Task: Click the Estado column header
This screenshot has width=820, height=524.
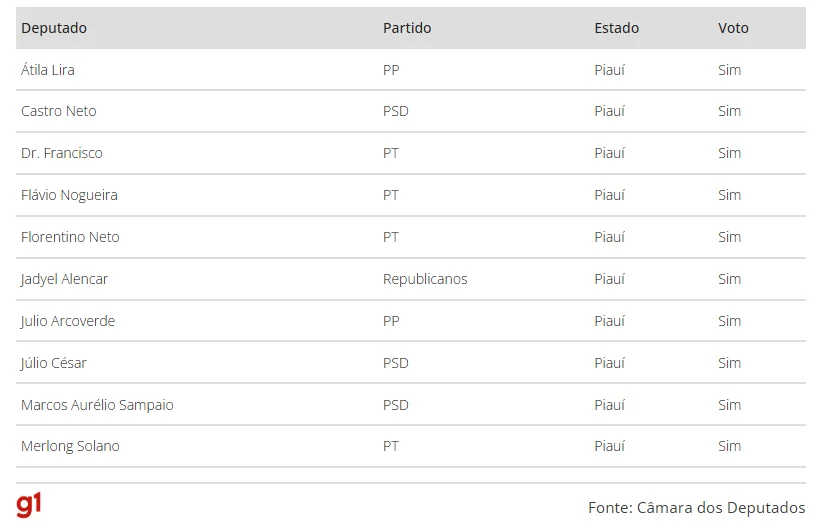Action: pos(617,28)
